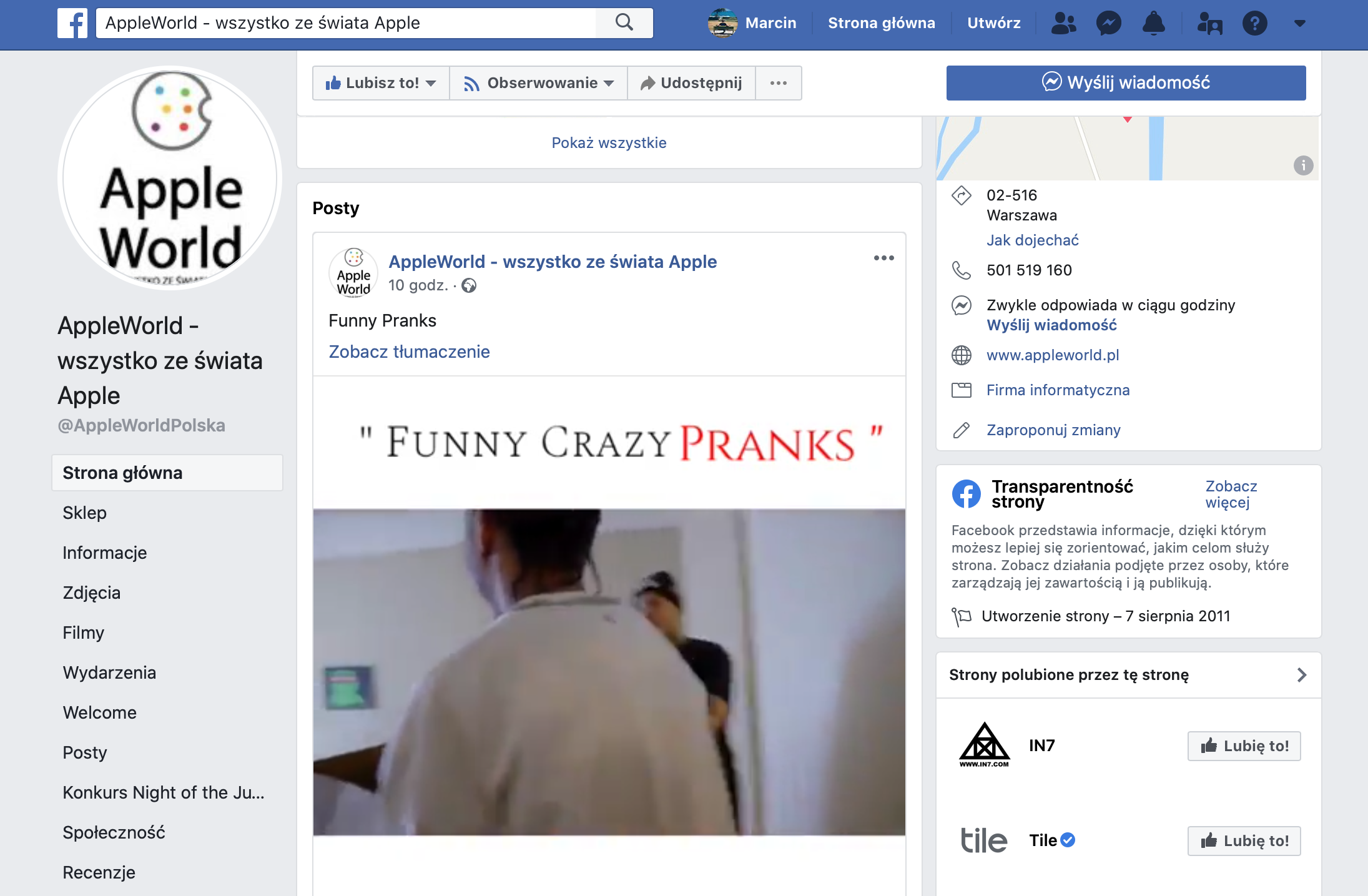The image size is (1368, 896).
Task: Click Firma informatyczna category link
Action: (1058, 390)
